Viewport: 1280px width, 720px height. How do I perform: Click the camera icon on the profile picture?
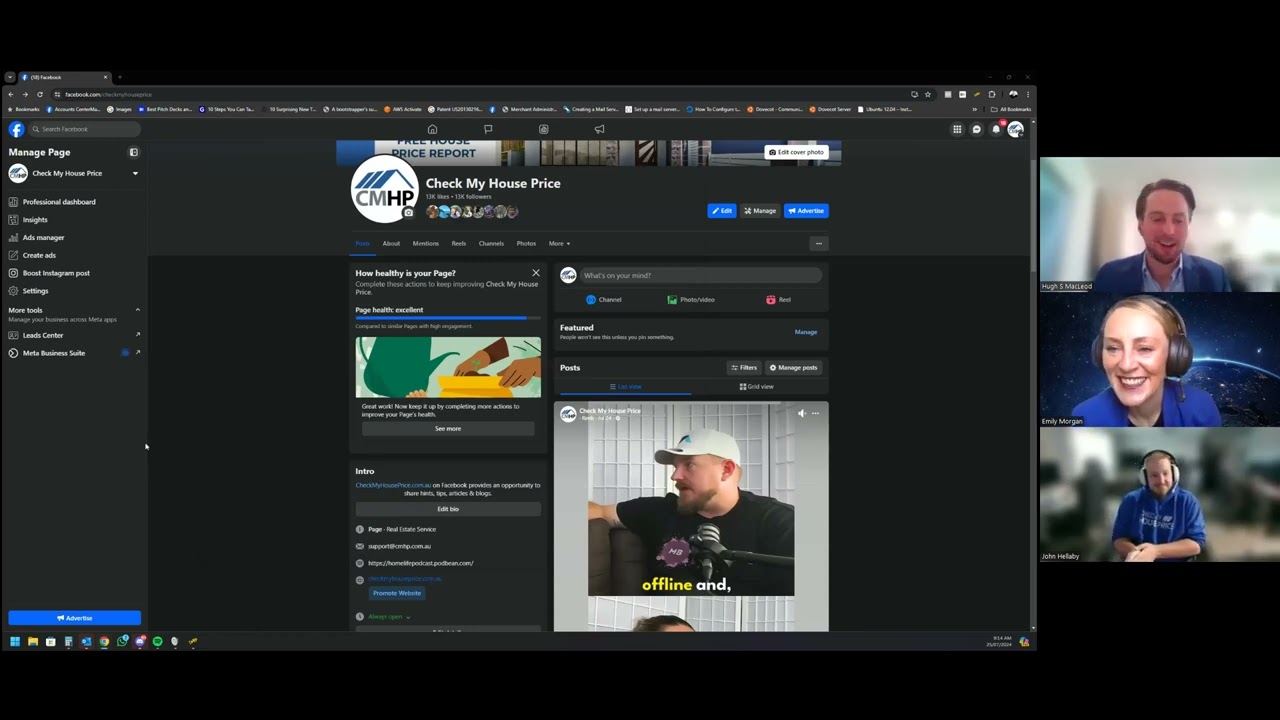(408, 213)
